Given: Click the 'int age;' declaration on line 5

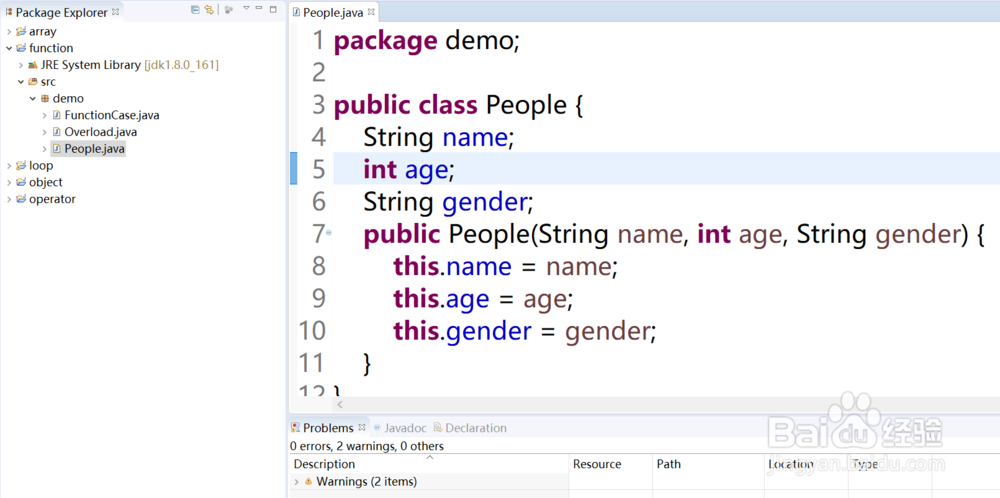Looking at the screenshot, I should click(x=409, y=170).
